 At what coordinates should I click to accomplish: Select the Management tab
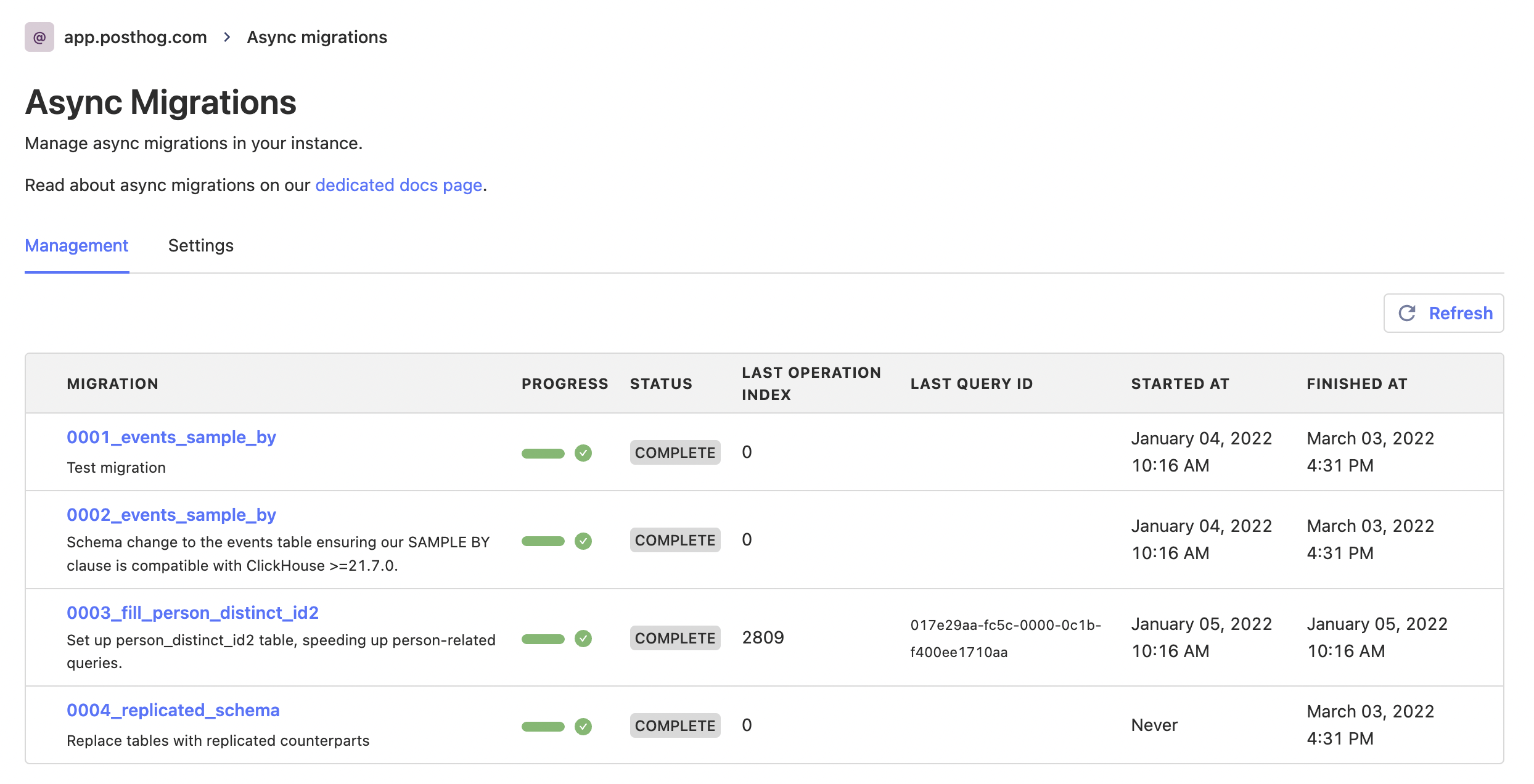coord(76,245)
